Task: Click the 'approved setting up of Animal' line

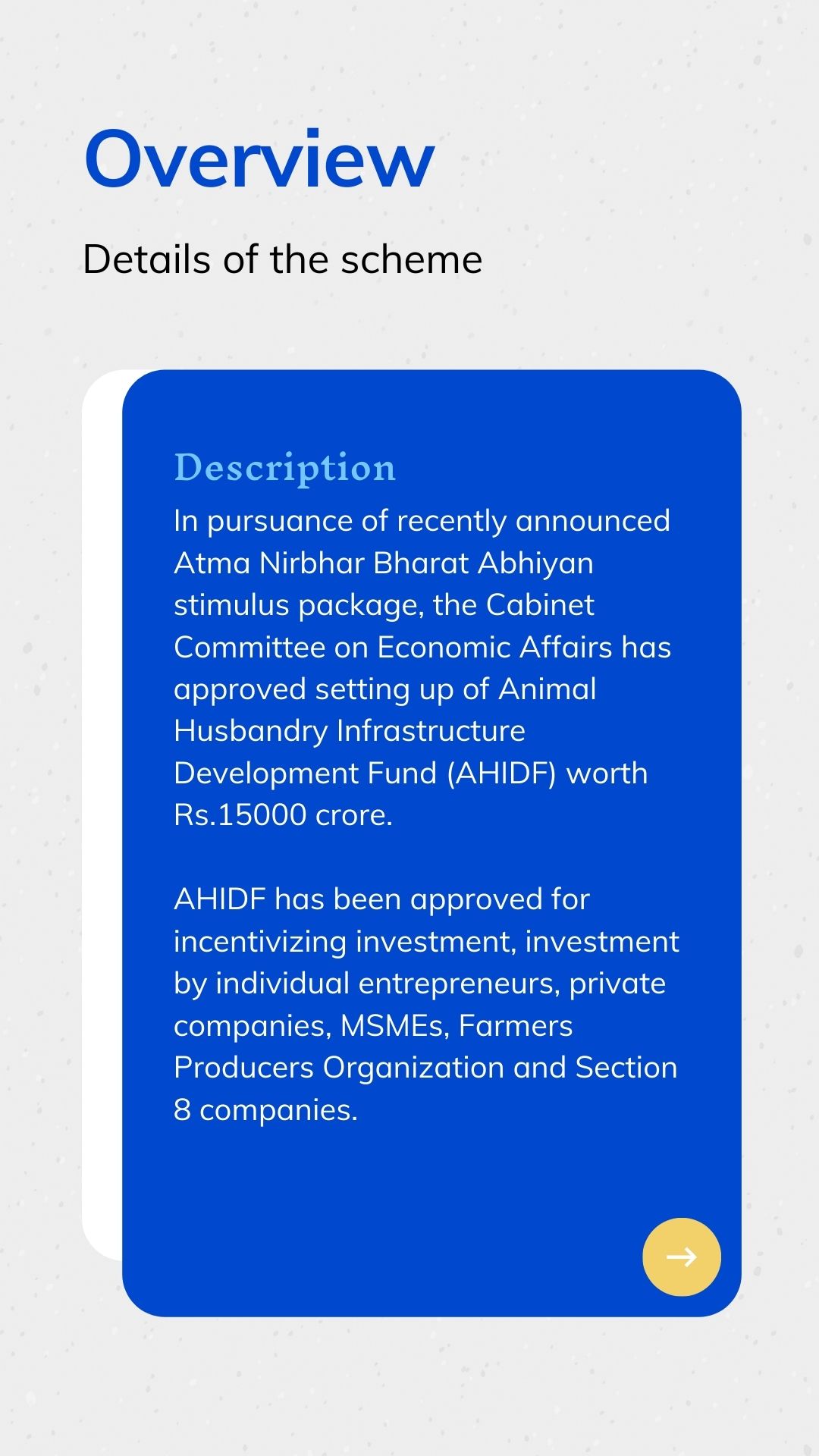Action: click(x=384, y=689)
